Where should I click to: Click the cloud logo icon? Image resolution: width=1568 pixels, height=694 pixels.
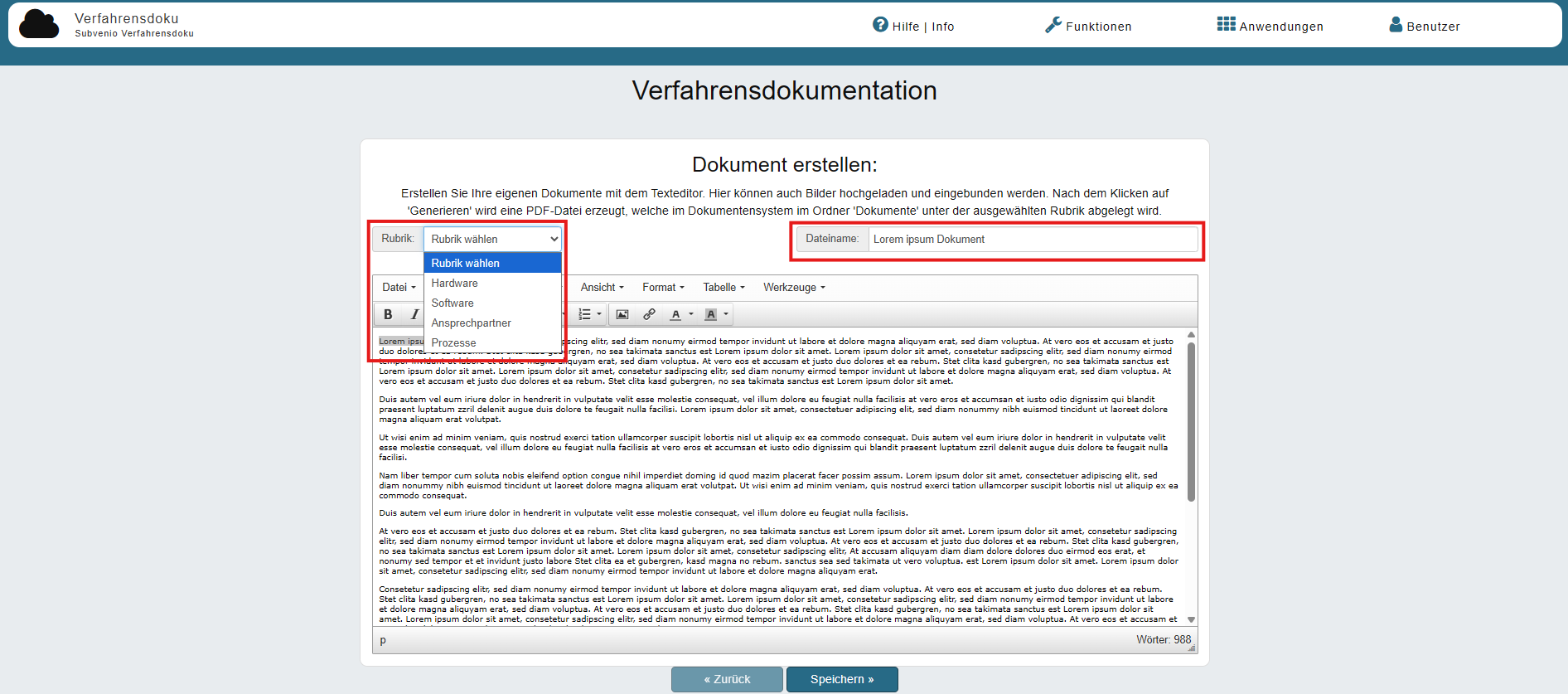coord(39,24)
